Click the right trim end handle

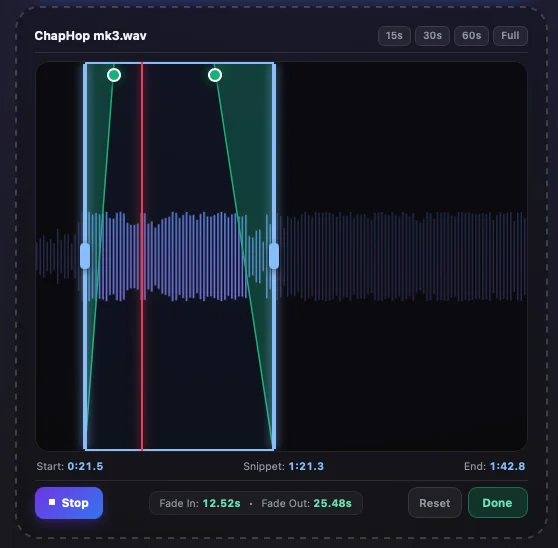click(274, 256)
